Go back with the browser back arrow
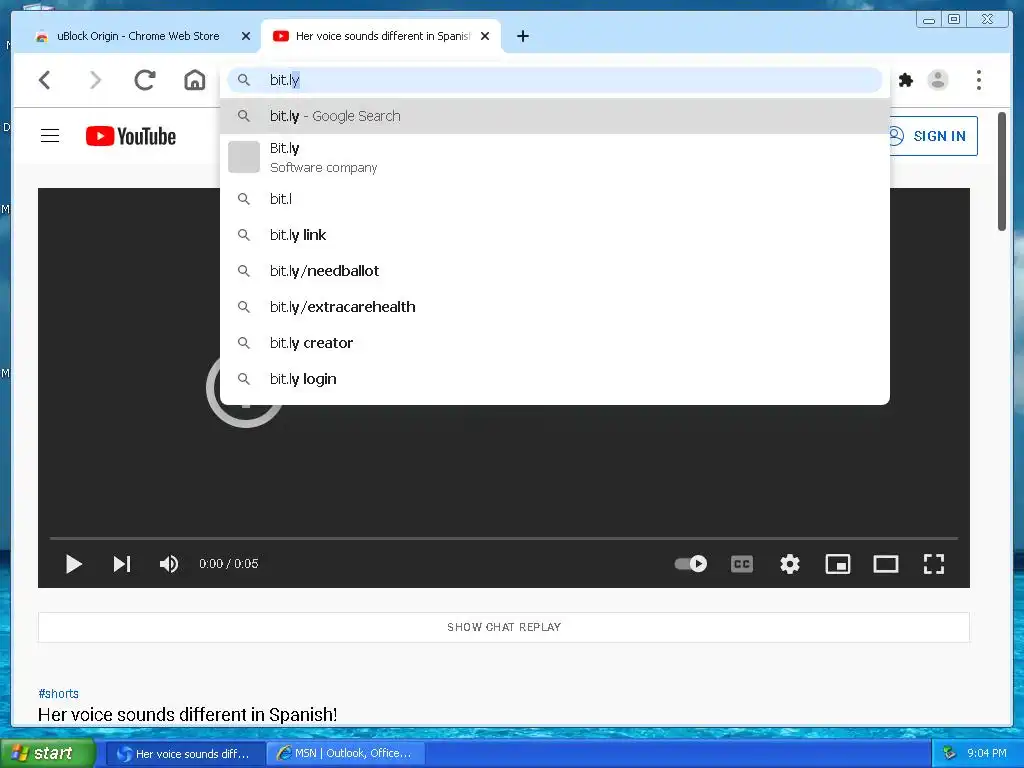The image size is (1024, 768). tap(44, 80)
